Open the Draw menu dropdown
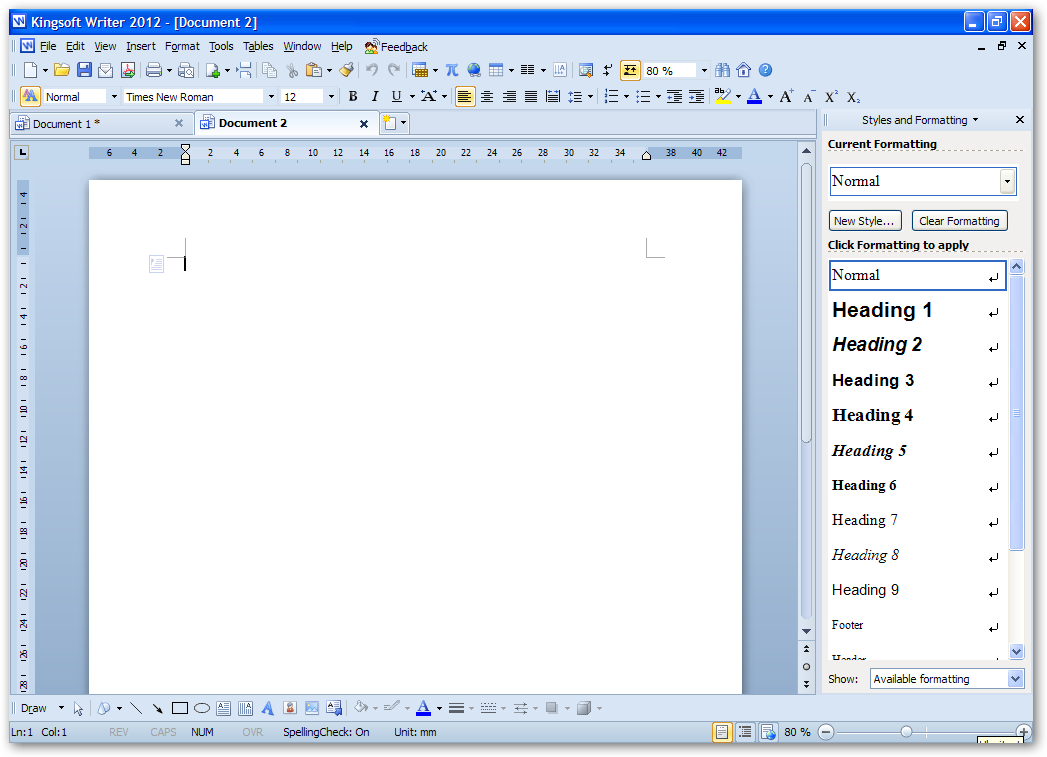1047x757 pixels. [x=43, y=708]
